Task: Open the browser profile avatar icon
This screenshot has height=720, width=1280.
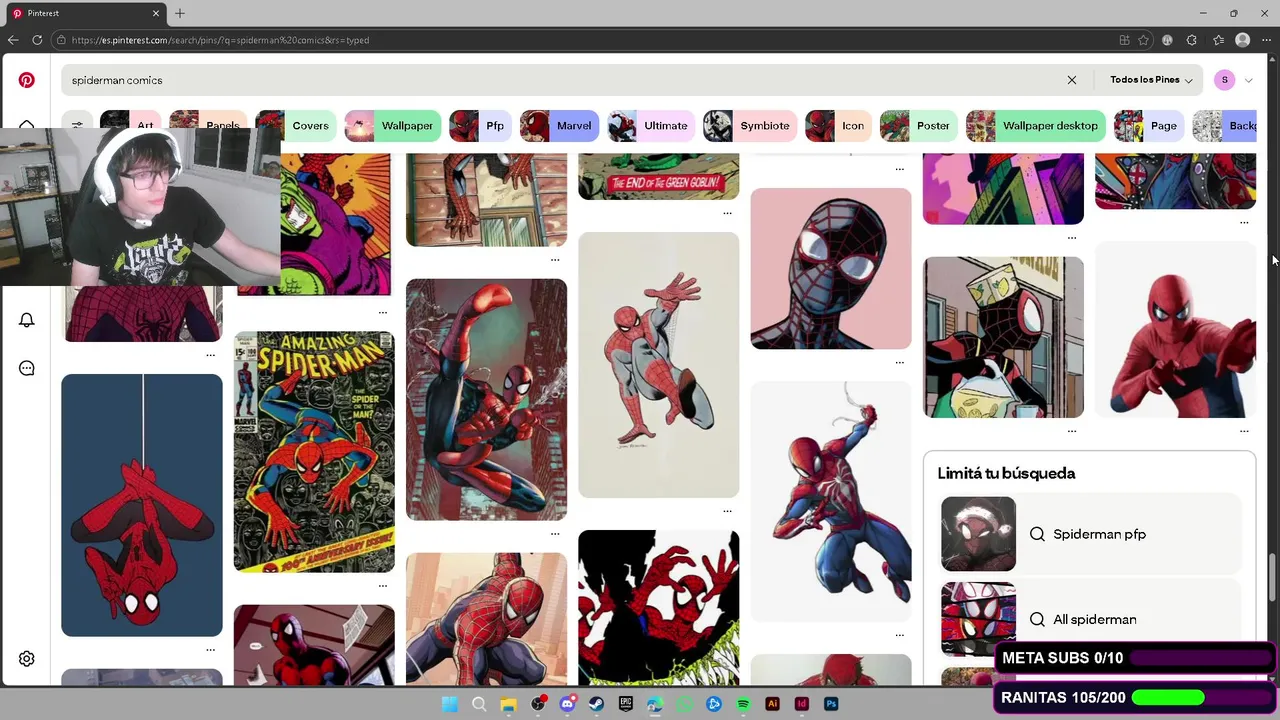Action: (1243, 40)
